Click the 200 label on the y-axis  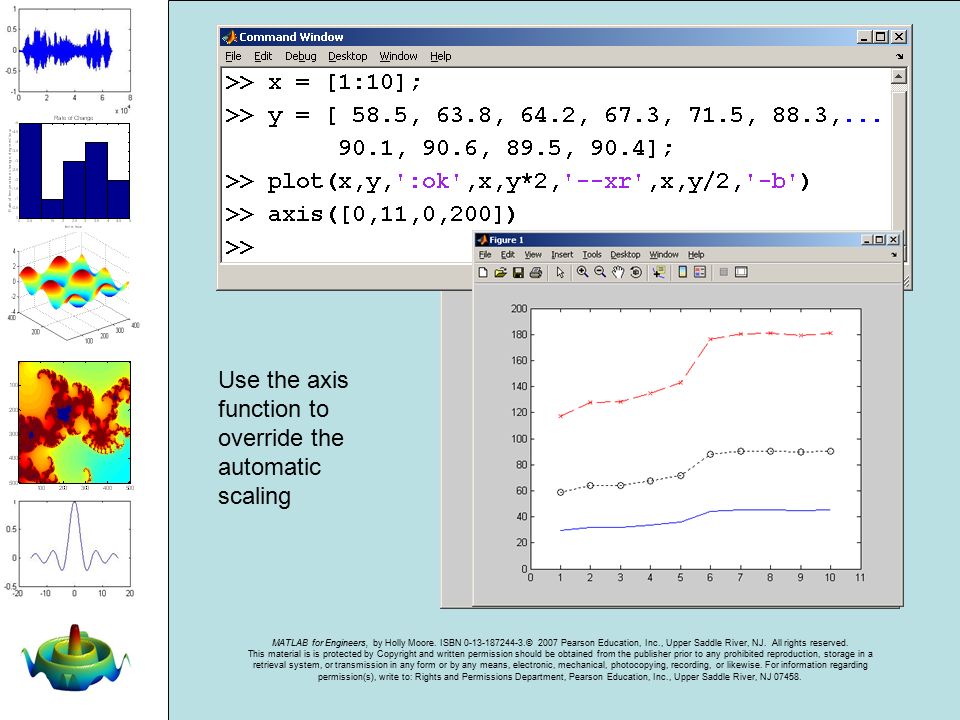coord(519,309)
